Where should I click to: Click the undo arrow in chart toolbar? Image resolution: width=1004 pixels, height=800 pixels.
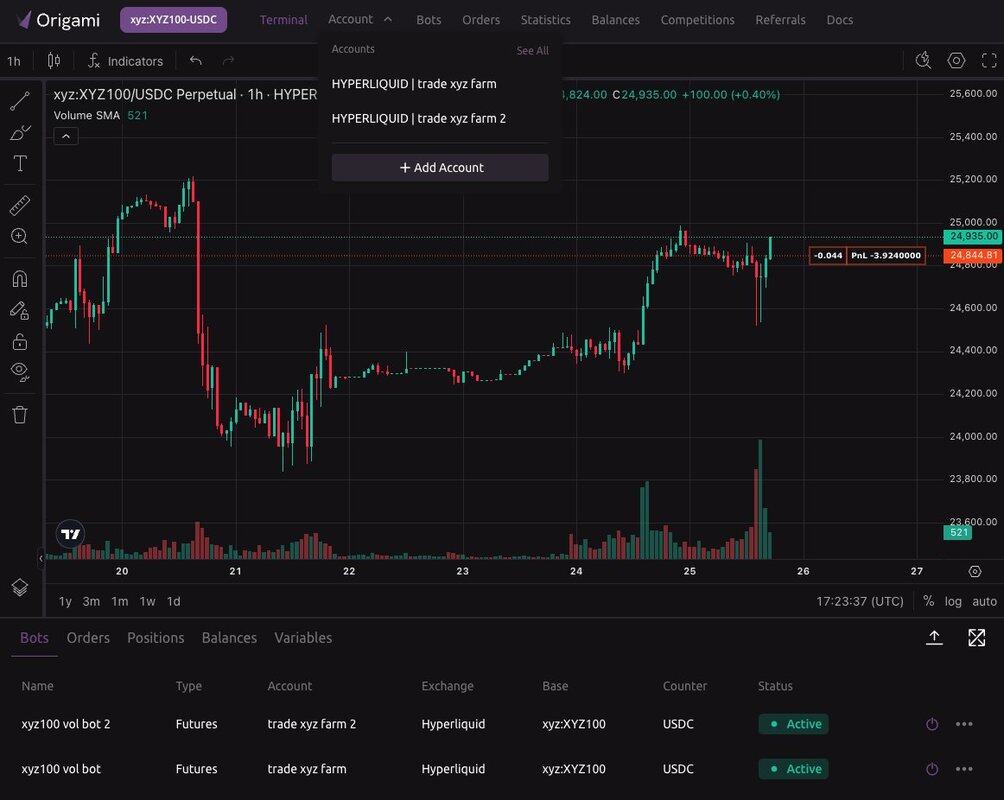click(196, 61)
